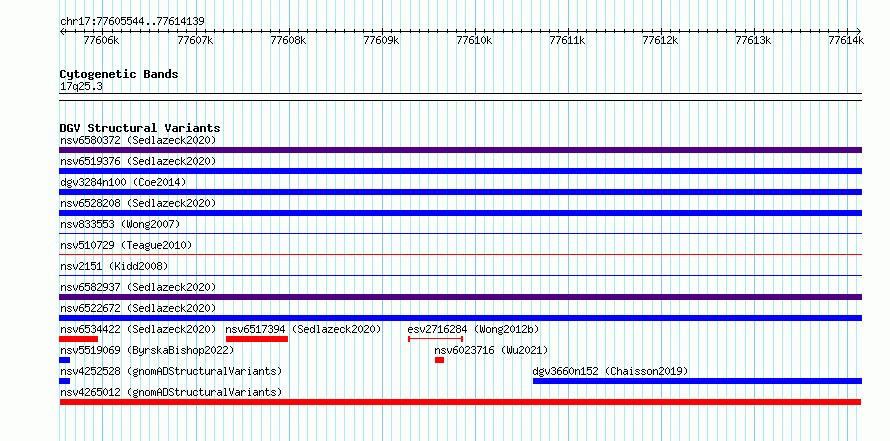Viewport: 890px width, 441px height.
Task: Select the small blue bar under nsv5519069
Action: [64, 360]
